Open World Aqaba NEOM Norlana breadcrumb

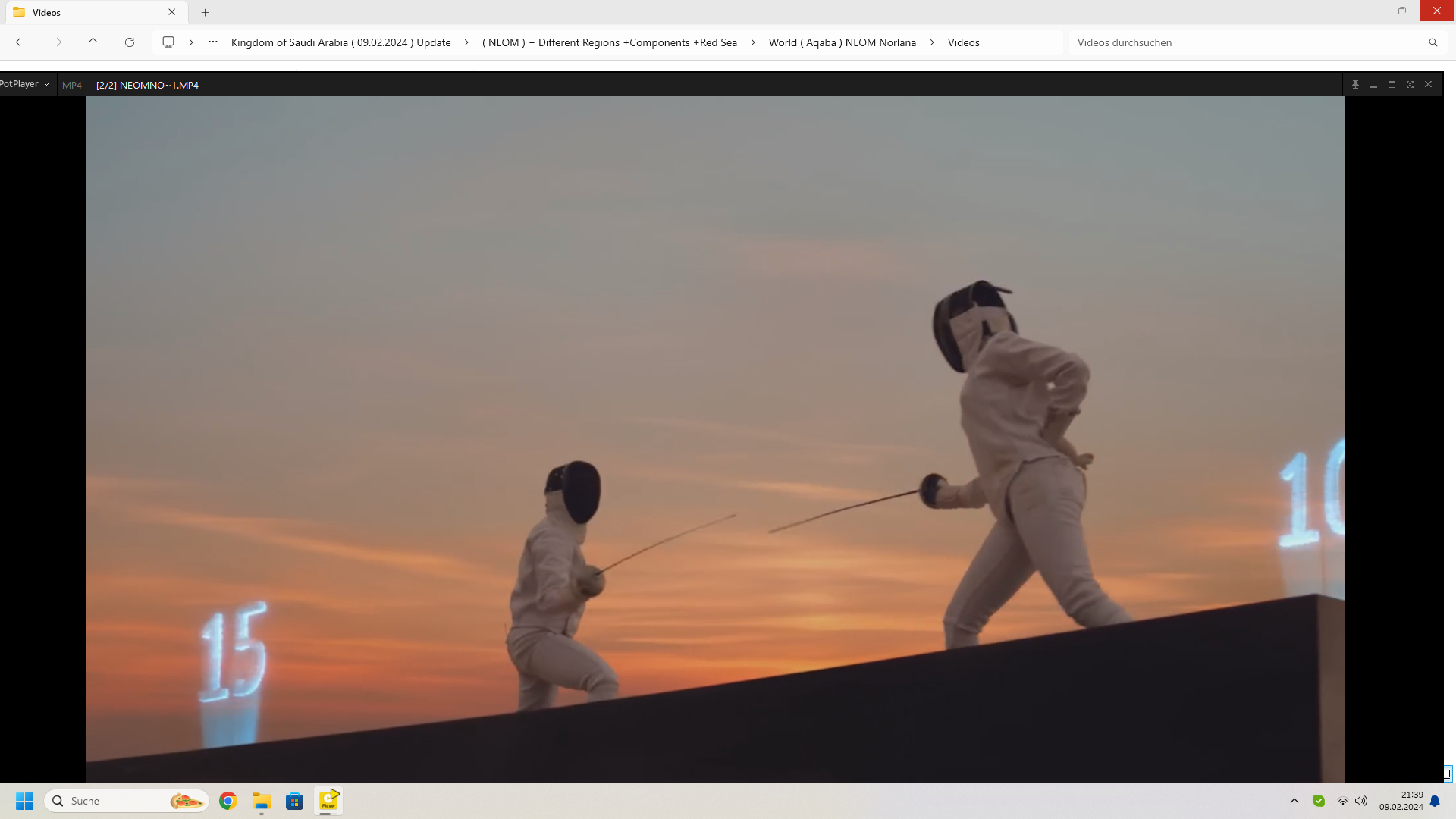pyautogui.click(x=843, y=42)
